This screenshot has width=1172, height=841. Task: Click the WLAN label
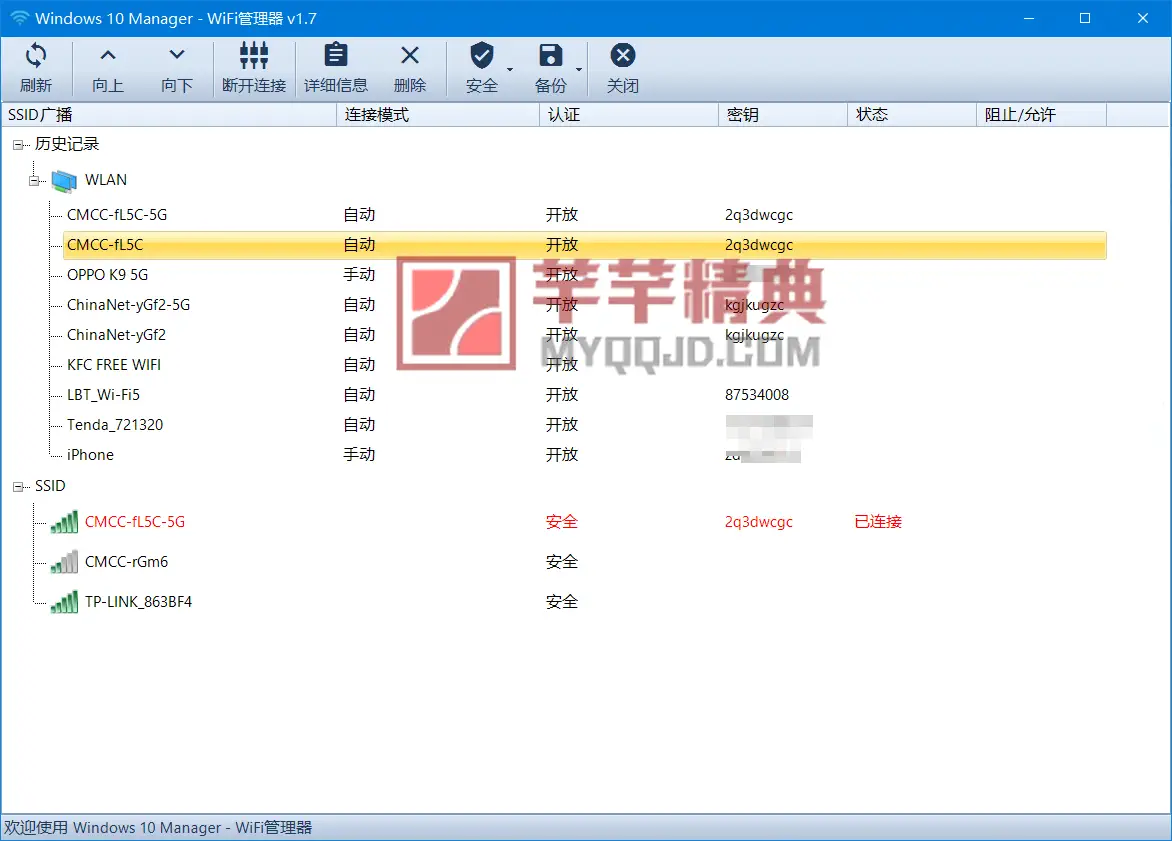pyautogui.click(x=105, y=180)
